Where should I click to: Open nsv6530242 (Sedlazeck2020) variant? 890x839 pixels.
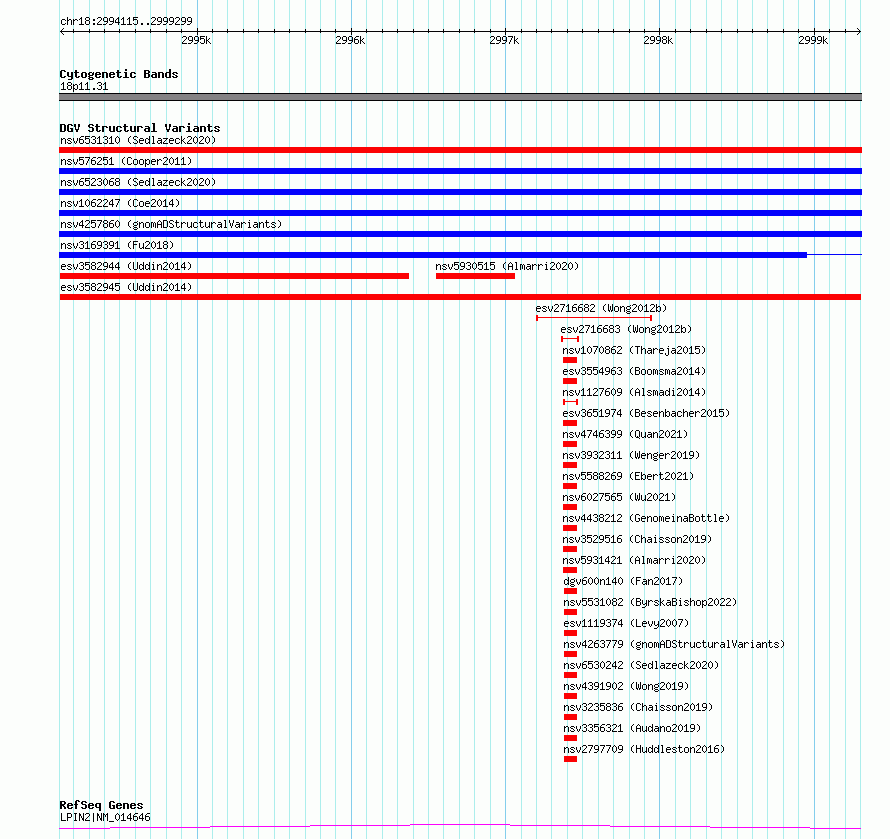(x=641, y=665)
